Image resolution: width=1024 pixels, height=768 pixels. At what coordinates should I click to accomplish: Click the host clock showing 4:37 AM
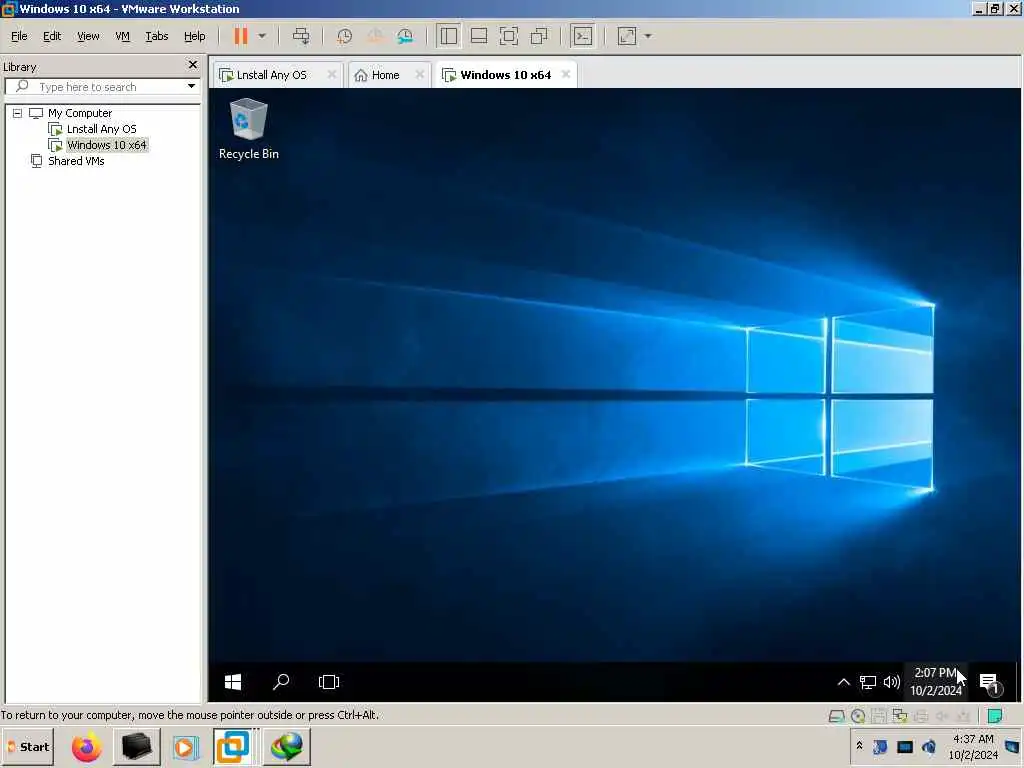973,746
